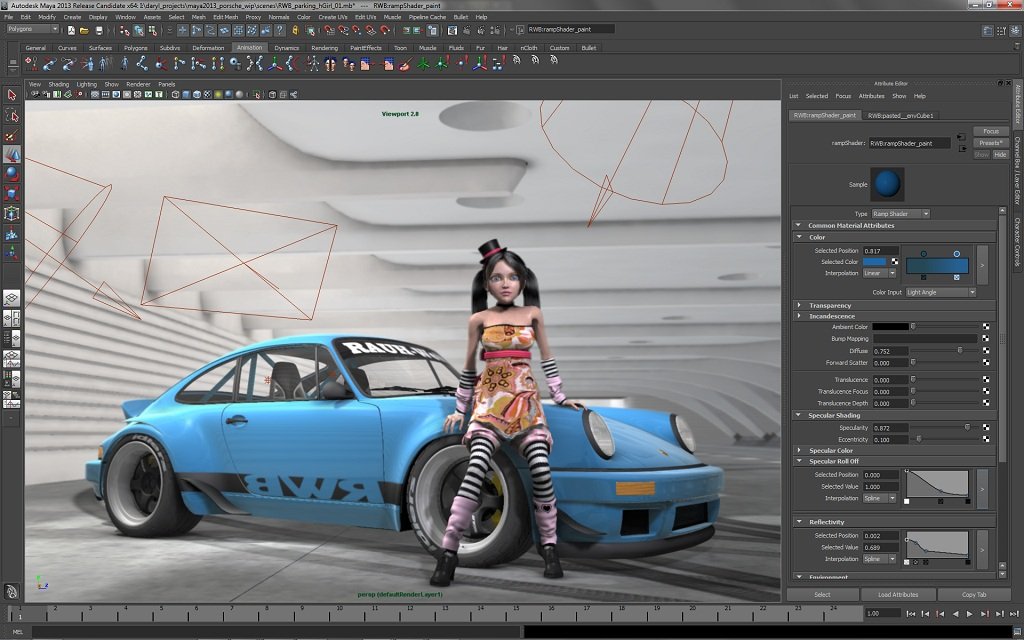Screen dimensions: 1024x640
Task: Select the arrow Select tool in toolbox
Action: 12,95
